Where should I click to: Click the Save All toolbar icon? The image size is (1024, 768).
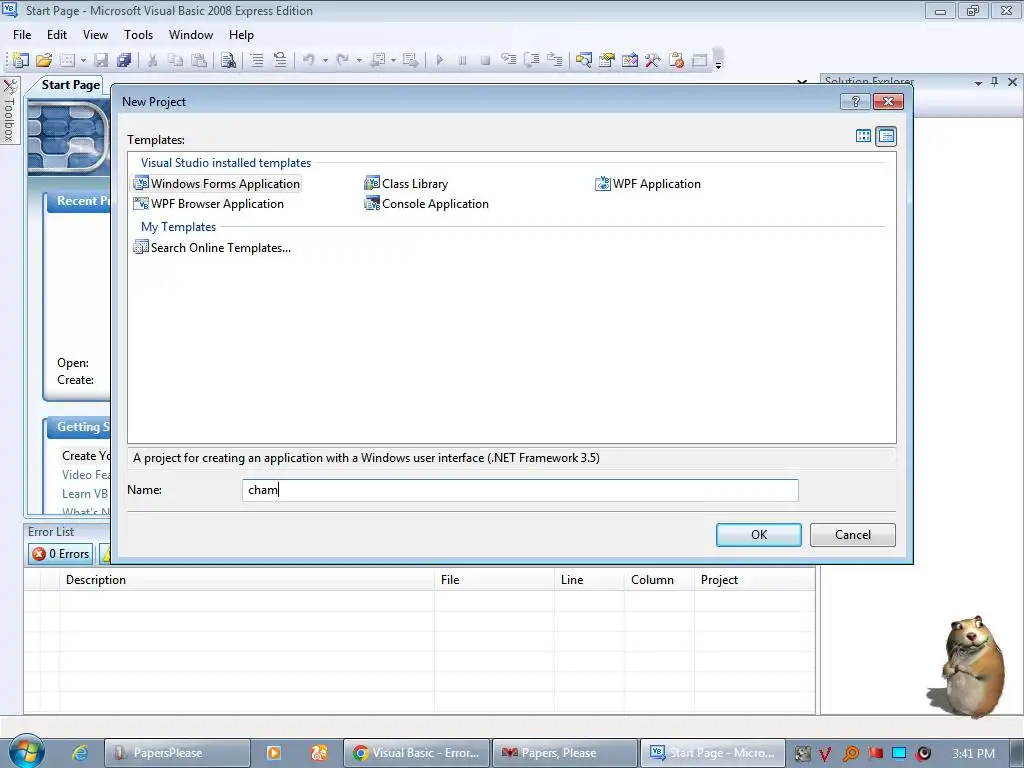click(124, 60)
